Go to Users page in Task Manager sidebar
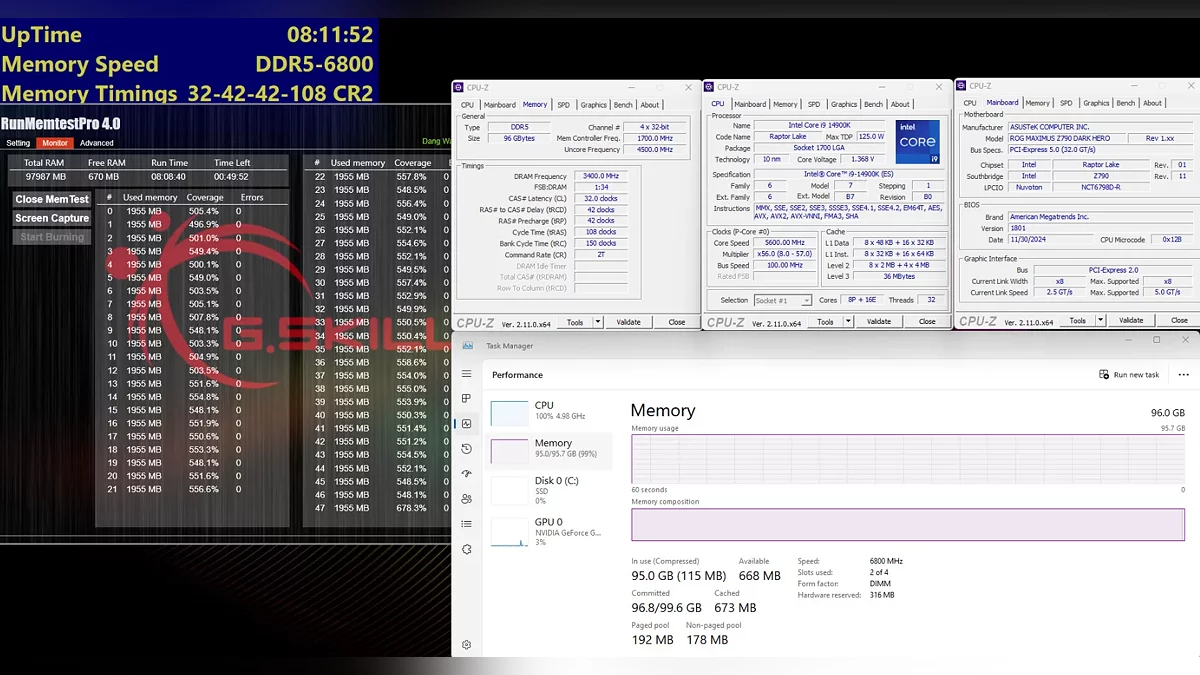 pos(466,499)
